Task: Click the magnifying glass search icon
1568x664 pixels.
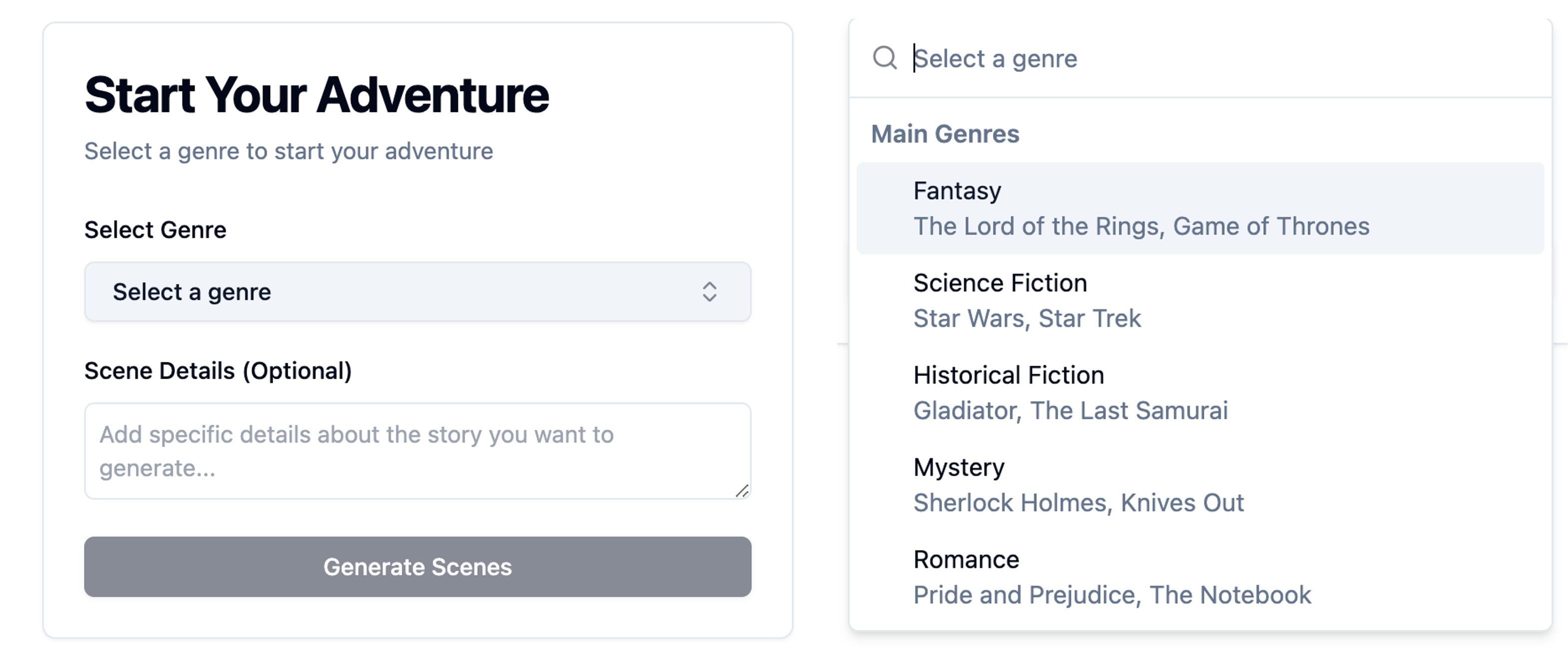Action: 885,58
